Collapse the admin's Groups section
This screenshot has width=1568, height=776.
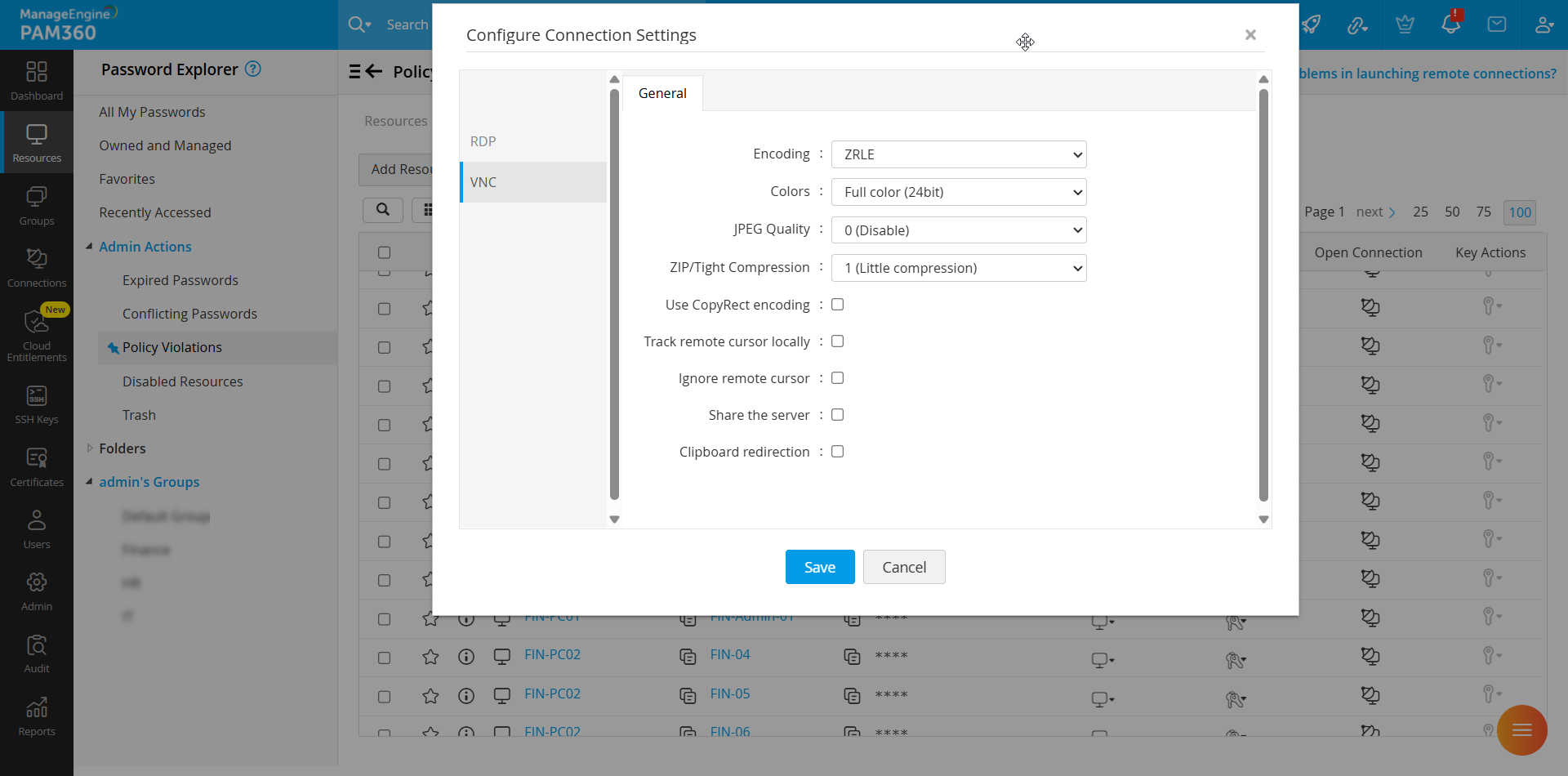click(x=90, y=481)
